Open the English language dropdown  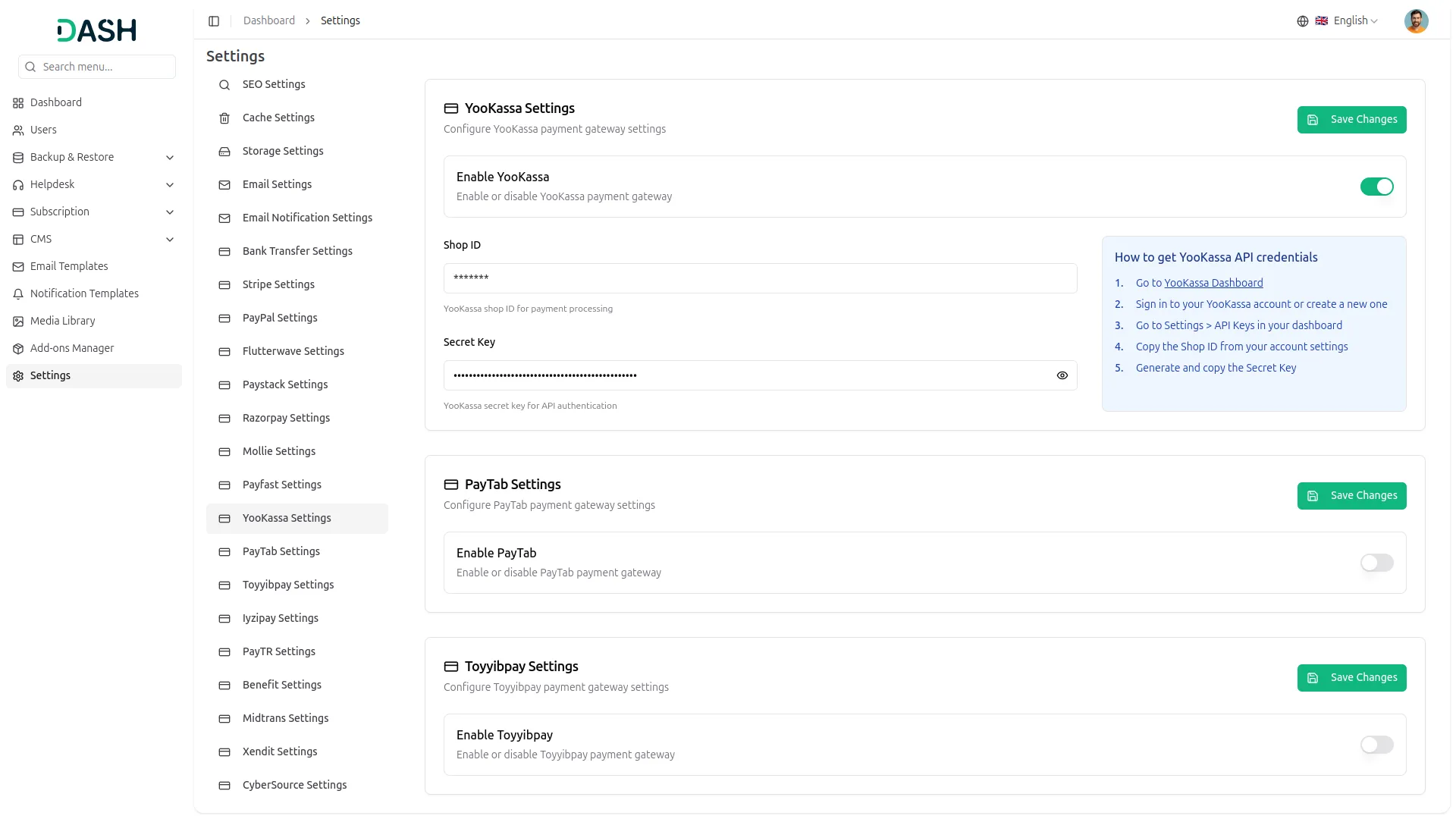click(x=1355, y=21)
